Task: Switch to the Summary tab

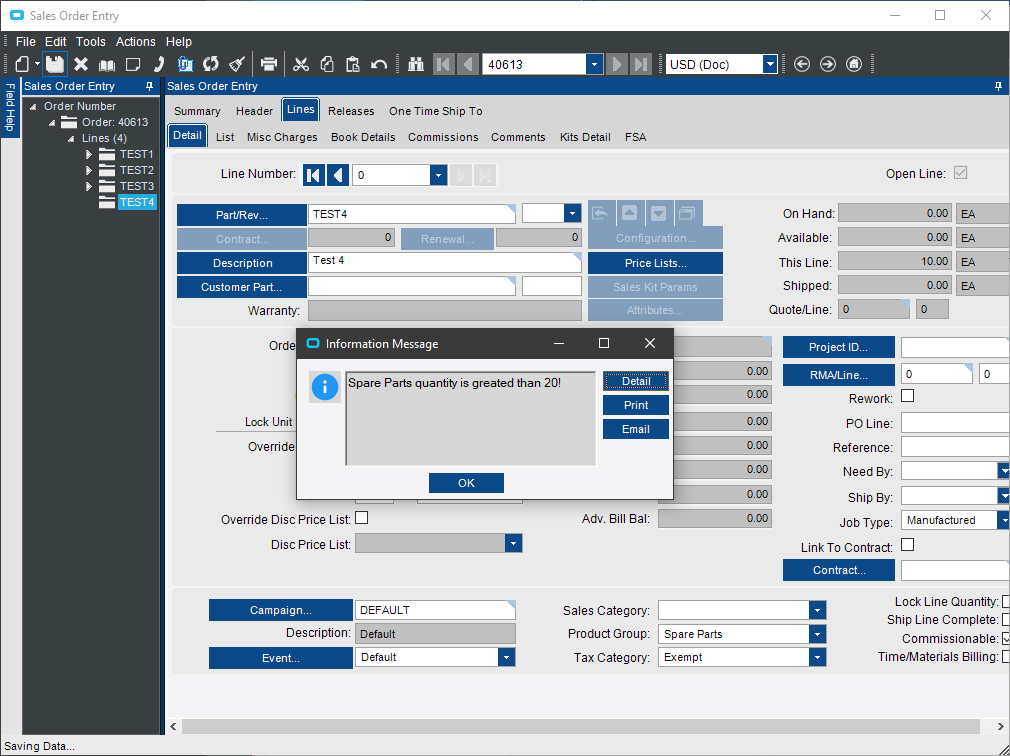Action: pyautogui.click(x=197, y=111)
